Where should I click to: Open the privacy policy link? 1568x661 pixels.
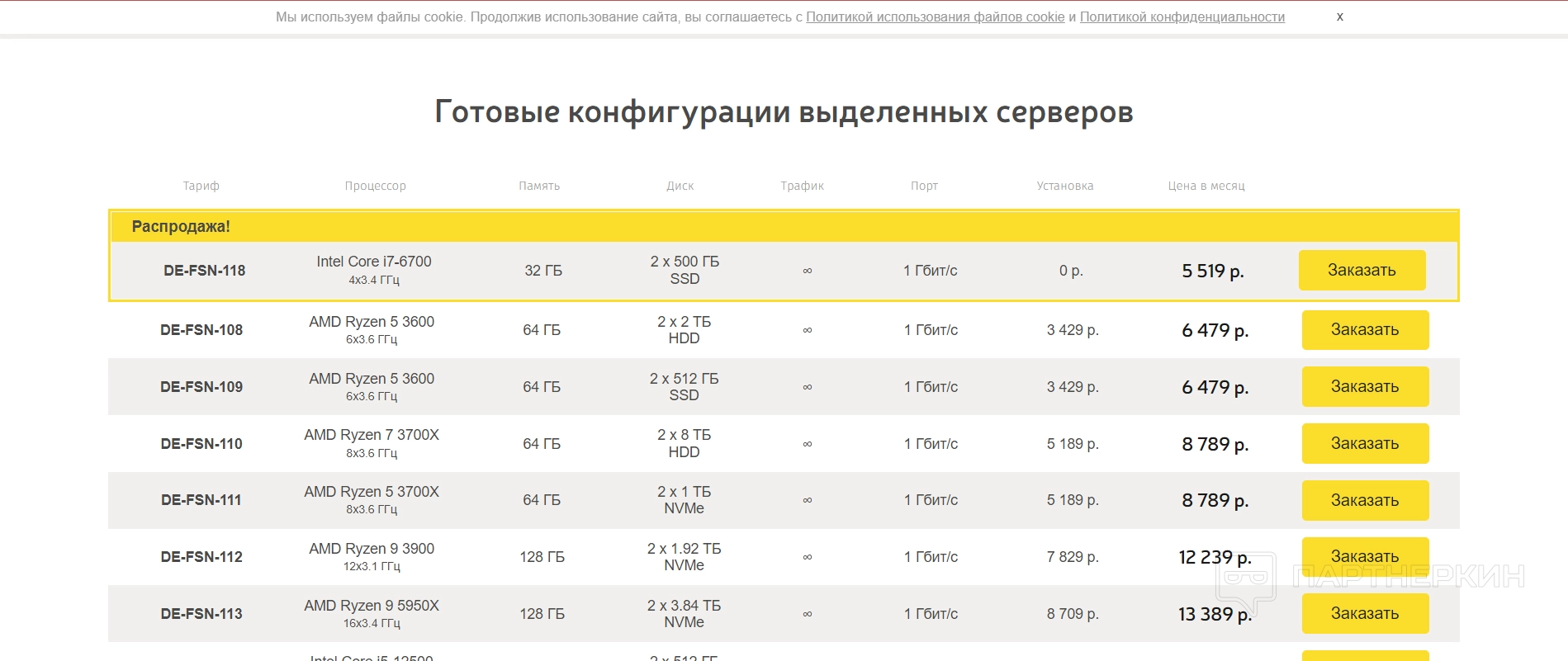1182,17
